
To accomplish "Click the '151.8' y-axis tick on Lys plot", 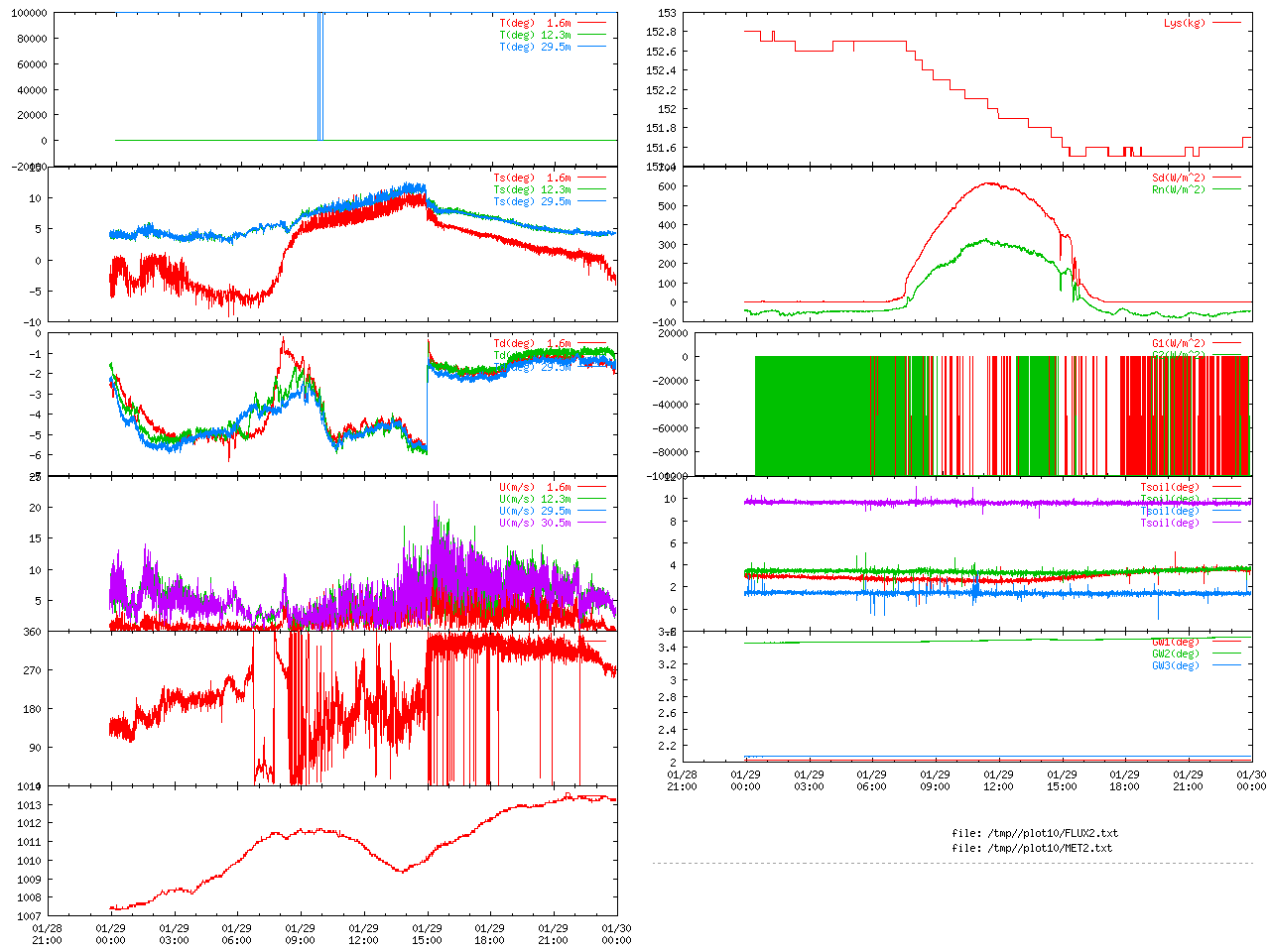I will point(661,128).
